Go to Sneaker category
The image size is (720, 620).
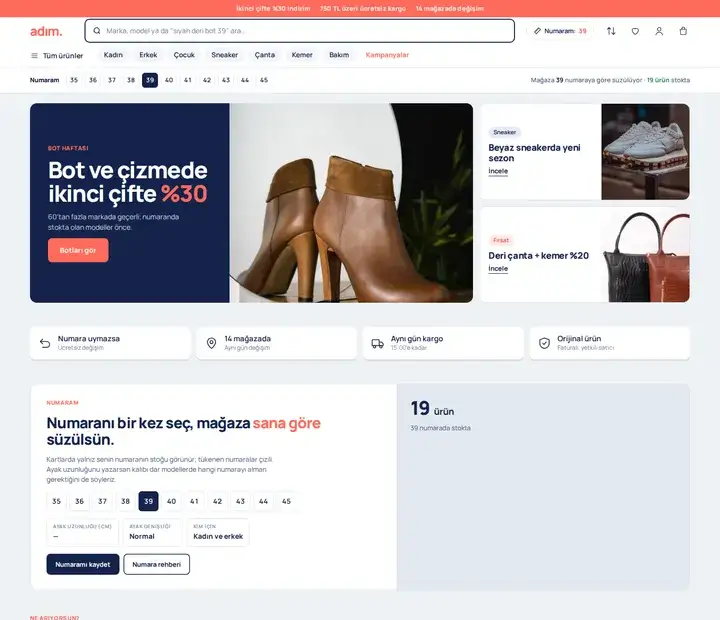(225, 55)
